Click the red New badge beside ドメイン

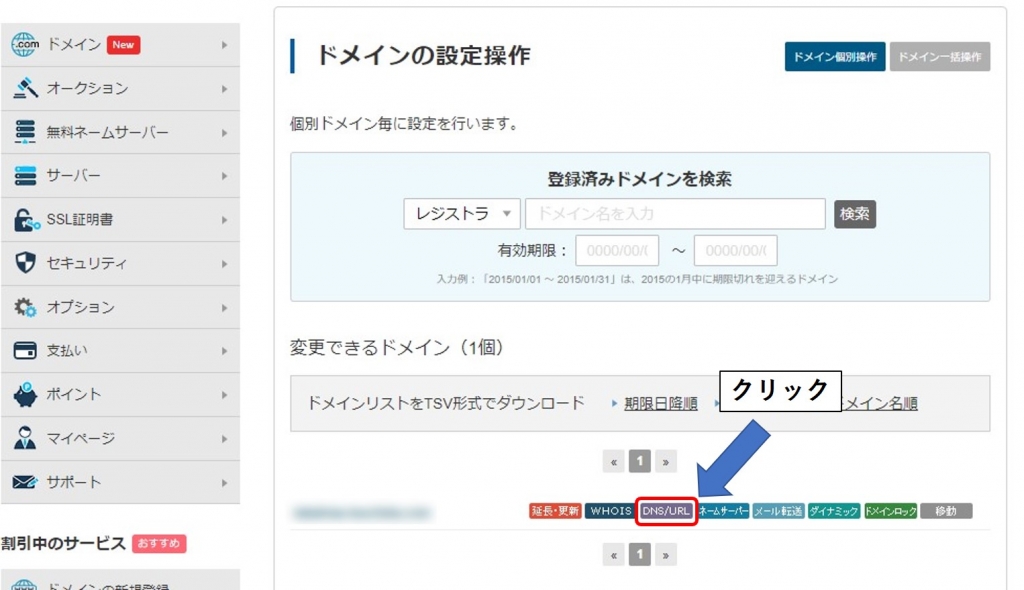pyautogui.click(x=123, y=44)
